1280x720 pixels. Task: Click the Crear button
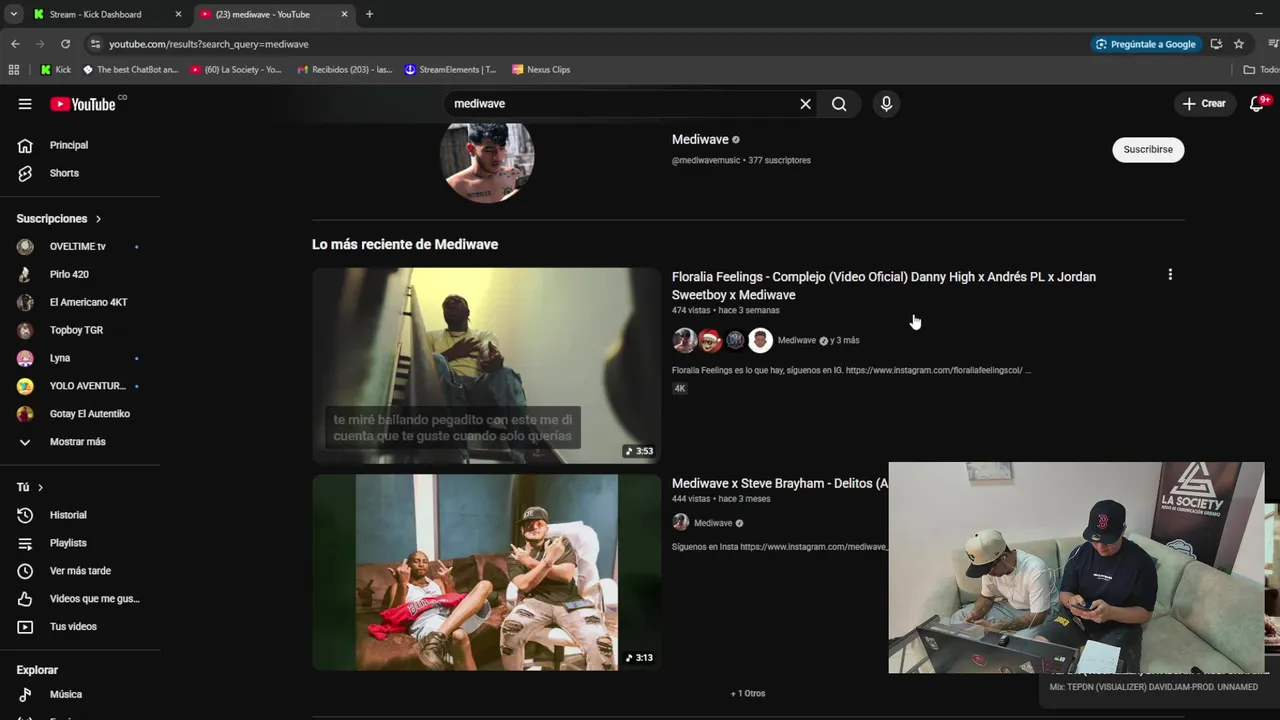(x=1204, y=104)
